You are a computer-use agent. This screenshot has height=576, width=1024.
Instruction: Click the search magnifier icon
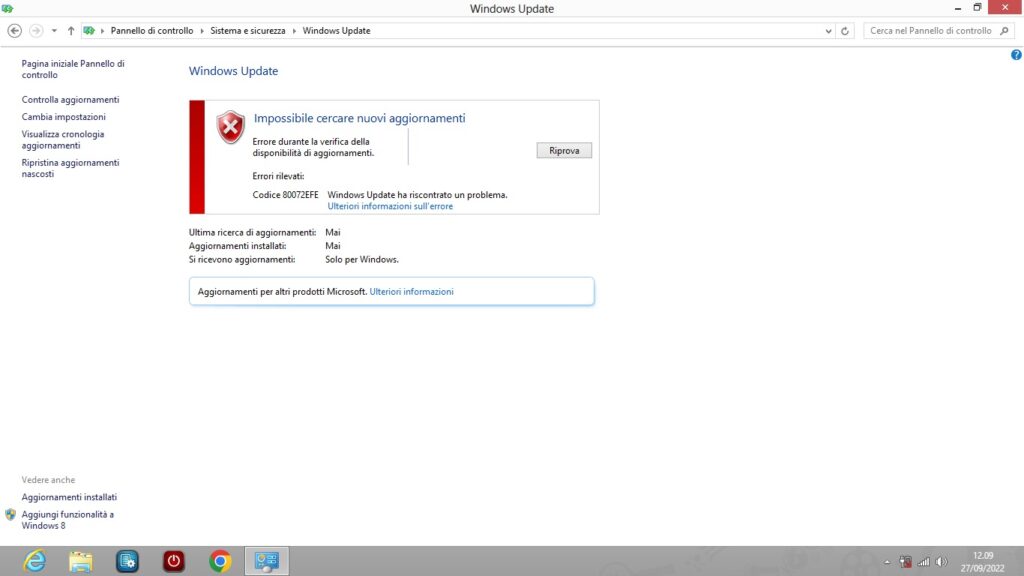point(1004,31)
